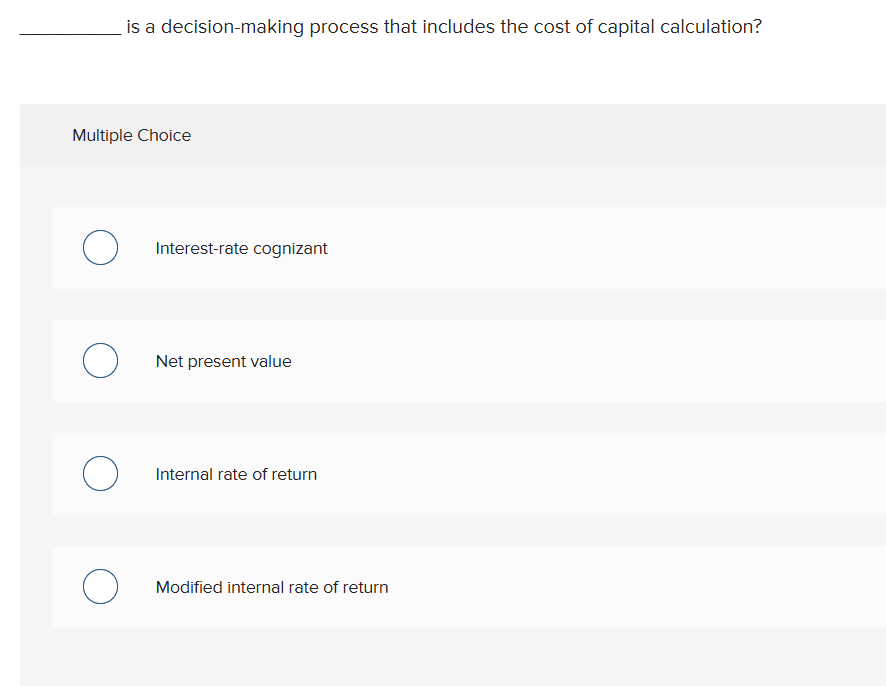The image size is (886, 686).
Task: Click the first answer option row
Action: click(450, 248)
